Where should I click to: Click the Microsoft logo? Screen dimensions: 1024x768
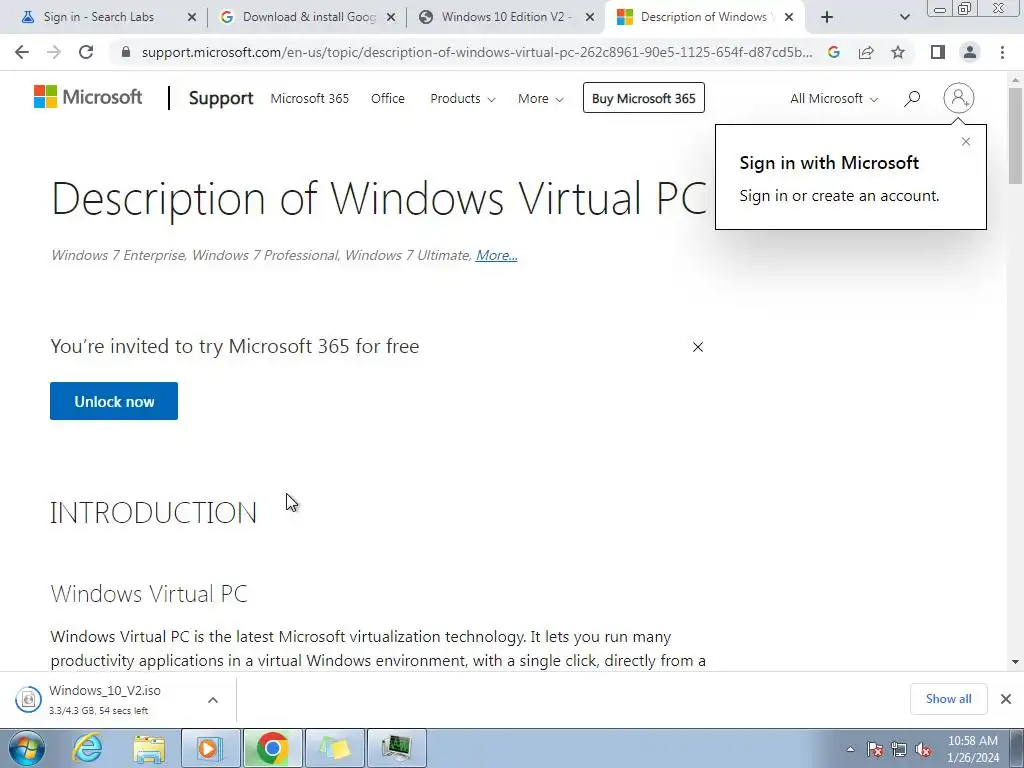88,97
